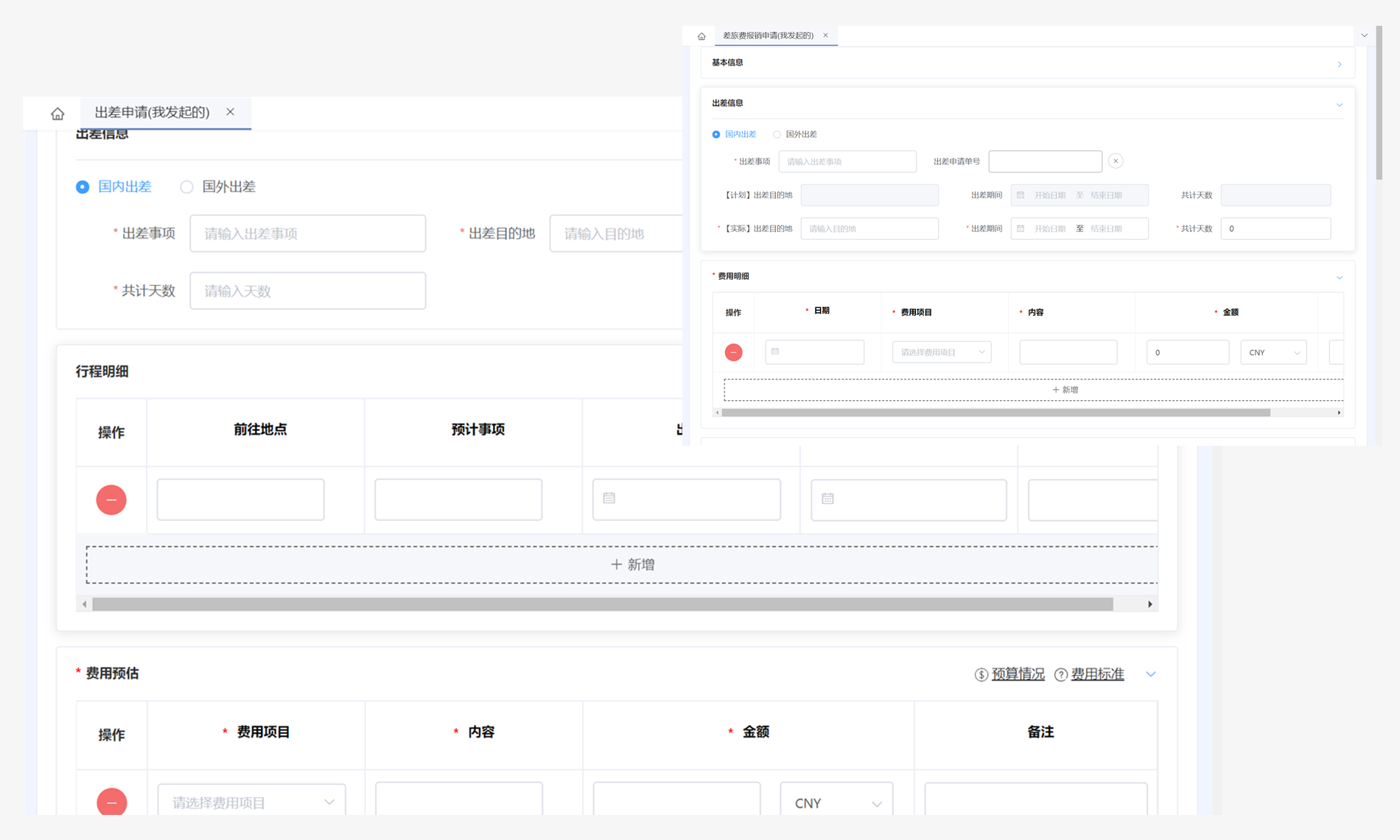The image size is (1400, 840).
Task: Close the 差旅费报销申请(我发起的) tab
Action: 825,35
